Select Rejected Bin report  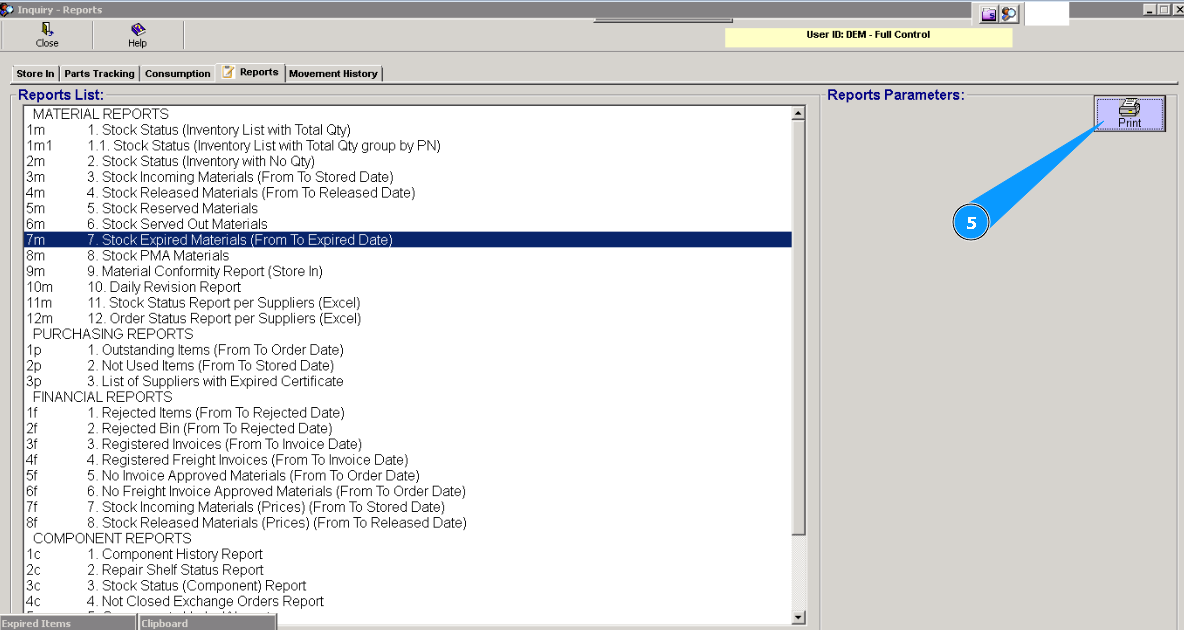[408, 428]
